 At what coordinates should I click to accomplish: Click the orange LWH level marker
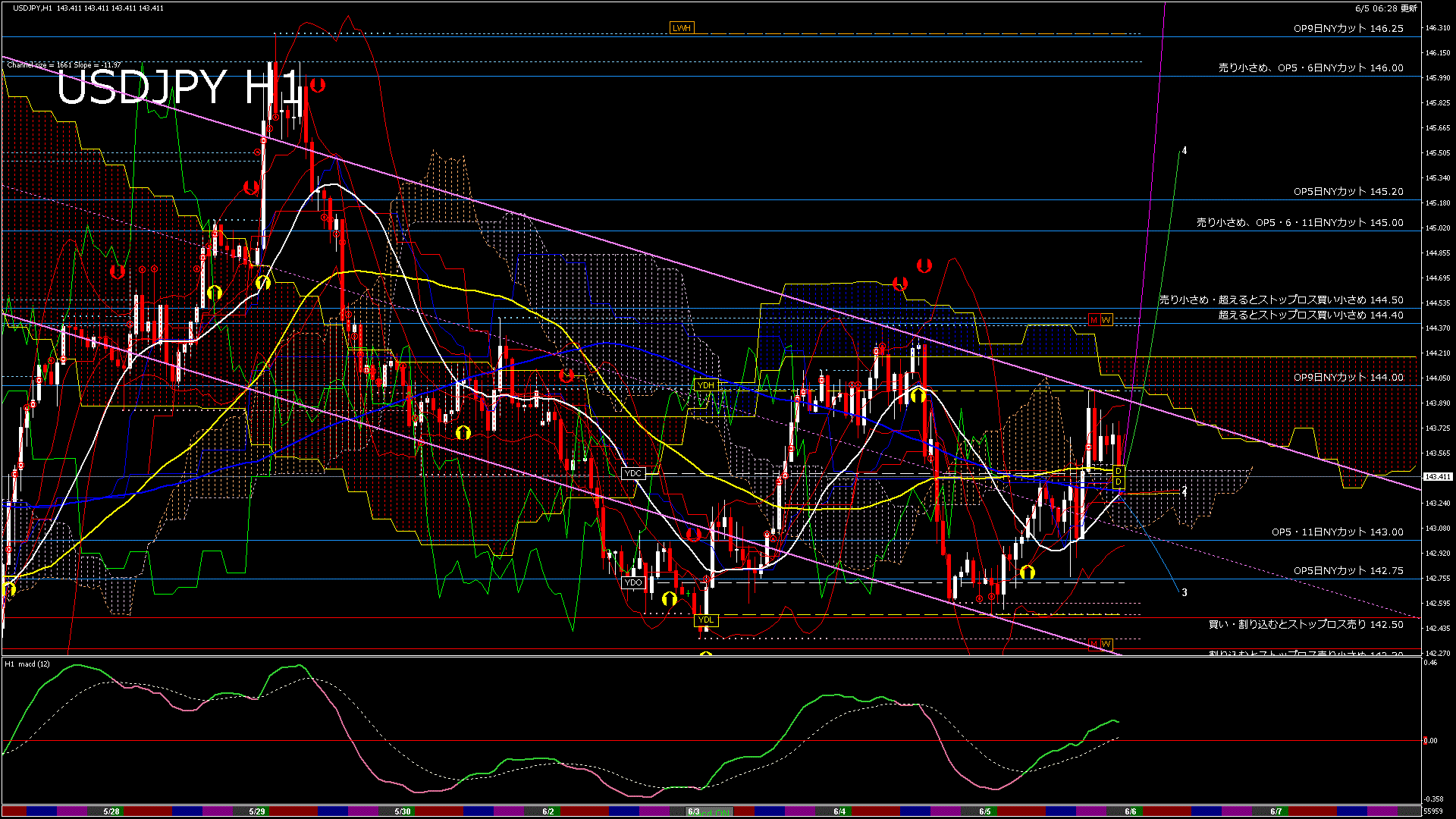(x=681, y=28)
